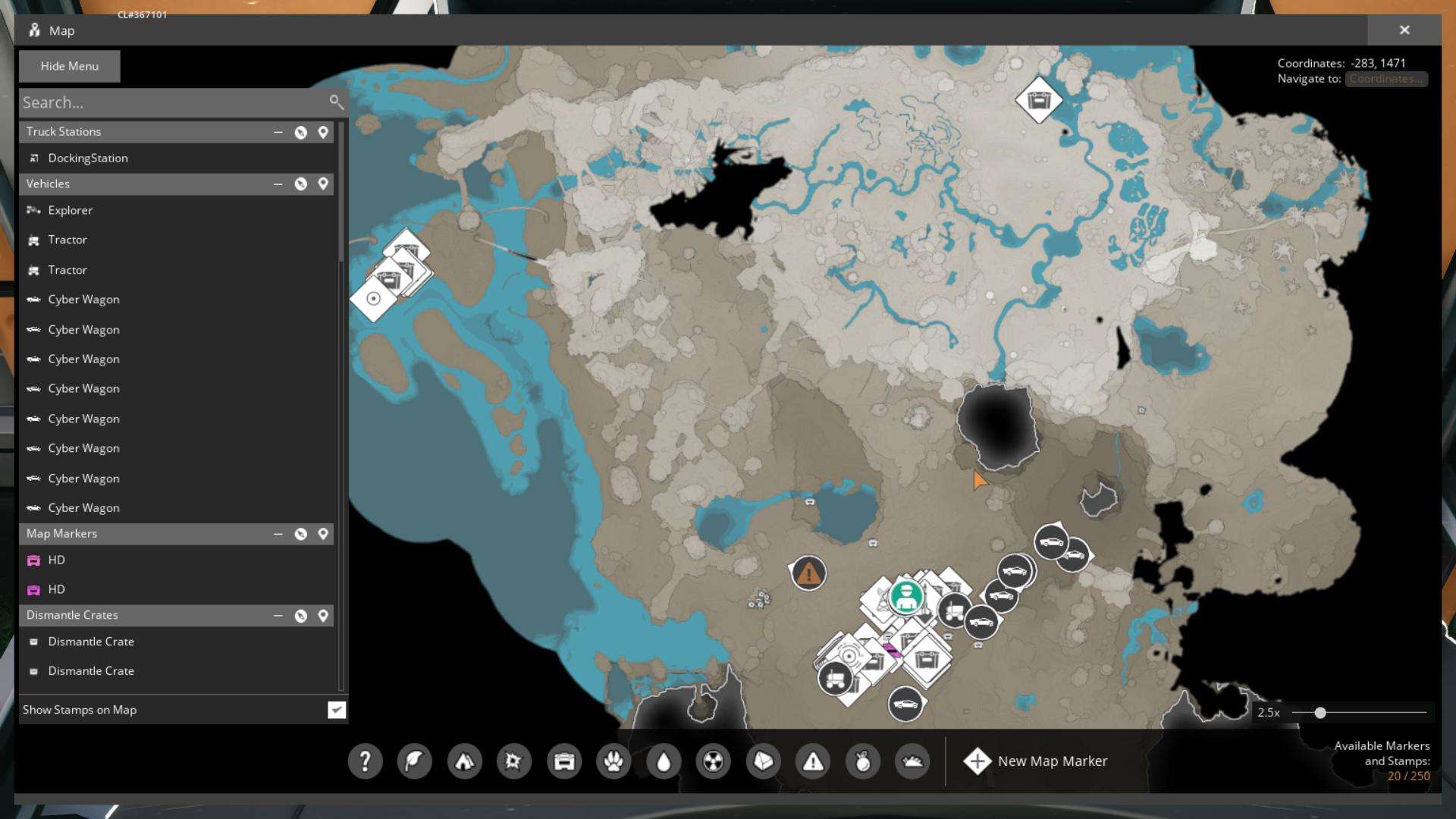Collapse the Dismantle Crates category
The image size is (1456, 819).
278,616
